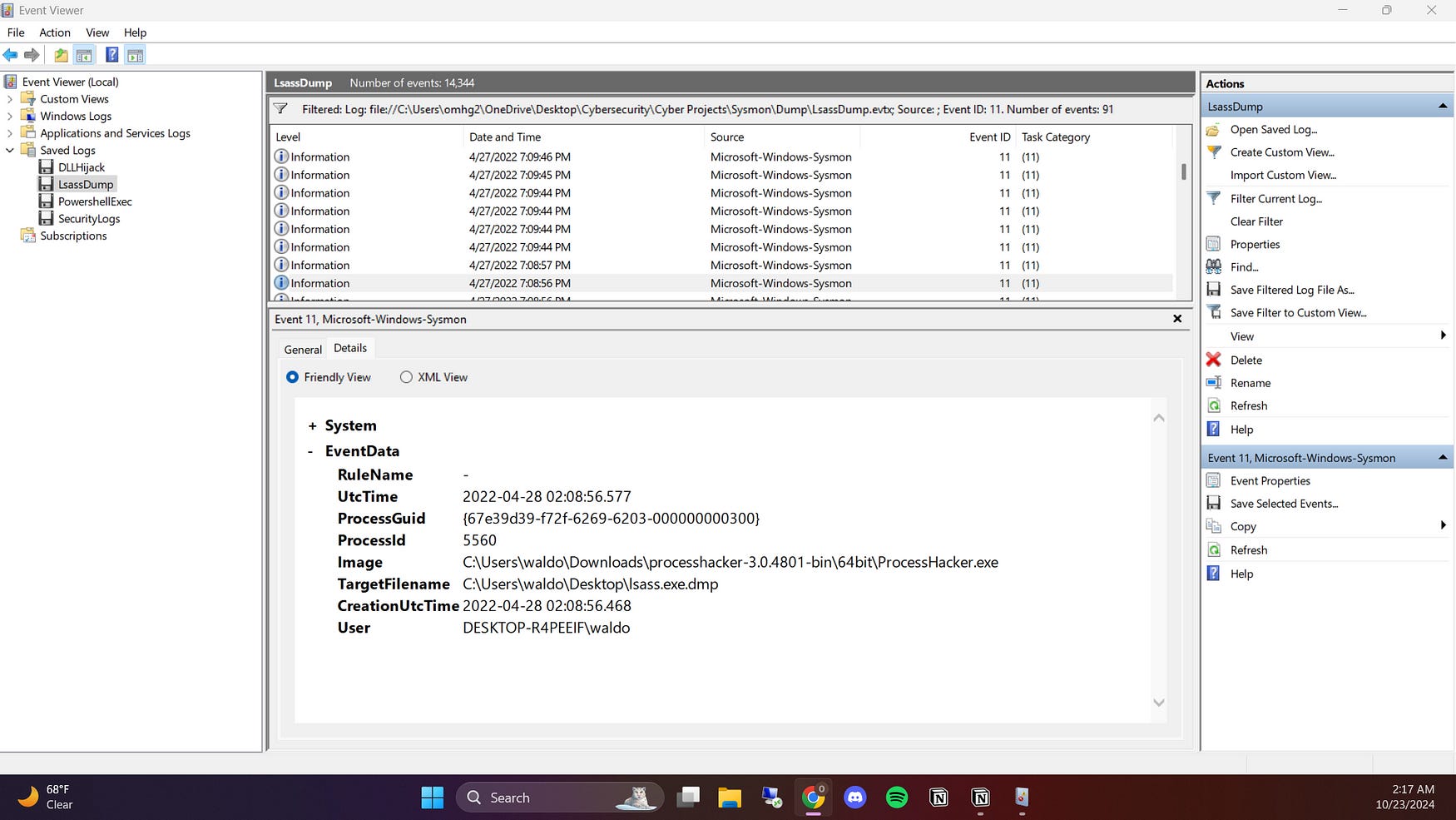The width and height of the screenshot is (1456, 820).
Task: Click the Save Filtered Log File As disk icon
Action: pos(1214,290)
